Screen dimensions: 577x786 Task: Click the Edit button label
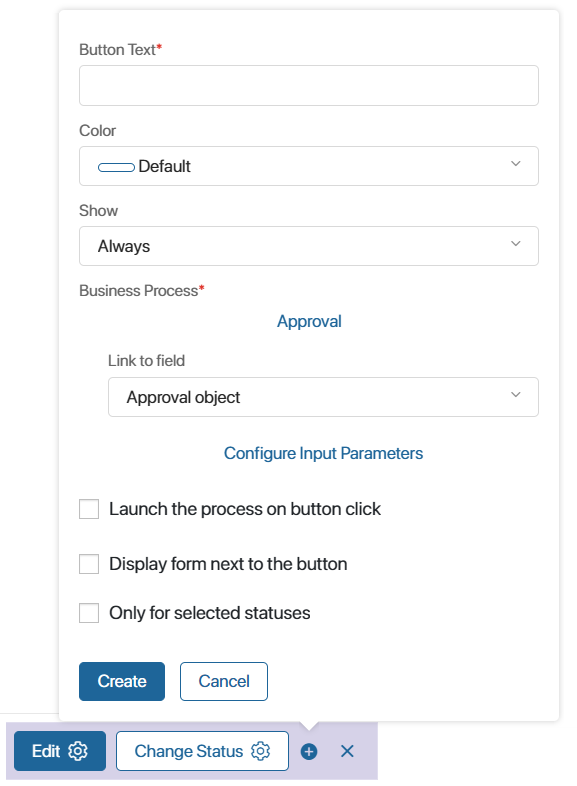[46, 751]
